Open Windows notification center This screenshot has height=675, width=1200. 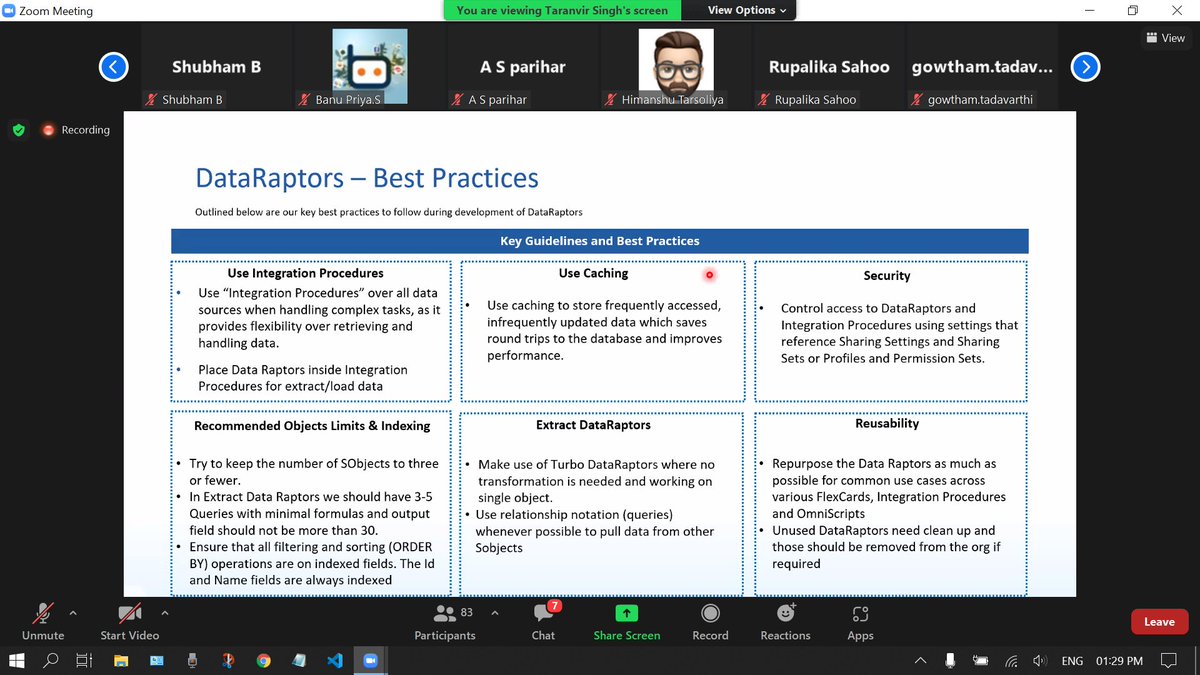click(x=1168, y=661)
